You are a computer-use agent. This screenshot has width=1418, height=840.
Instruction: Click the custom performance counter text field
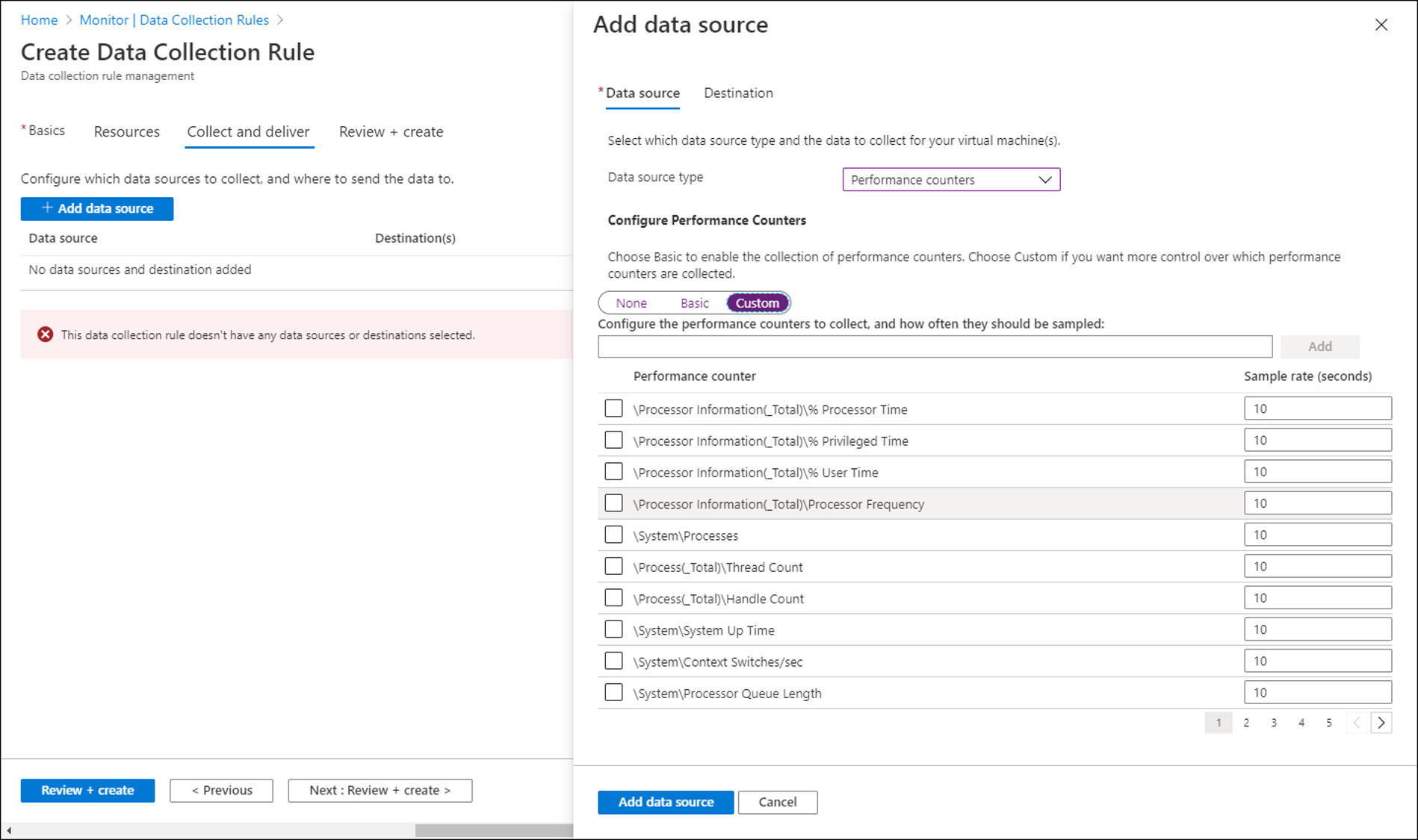pos(935,346)
